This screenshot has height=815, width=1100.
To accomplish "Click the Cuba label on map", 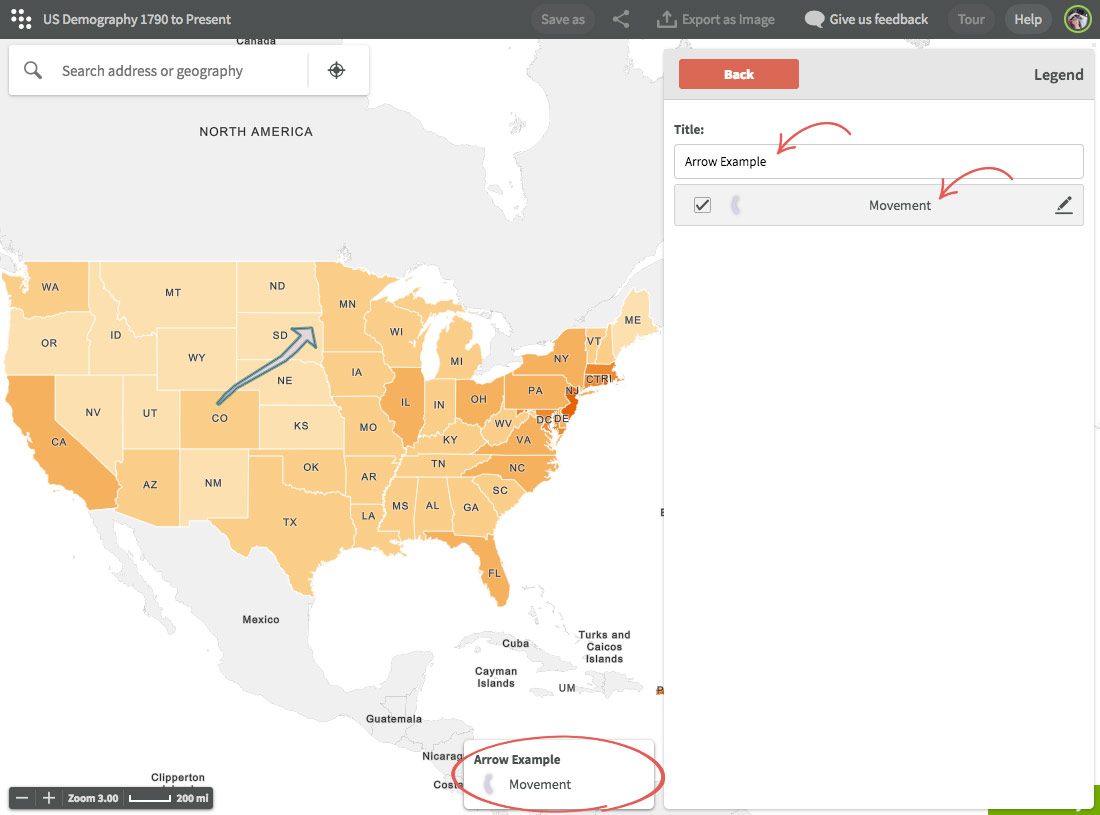I will [516, 643].
